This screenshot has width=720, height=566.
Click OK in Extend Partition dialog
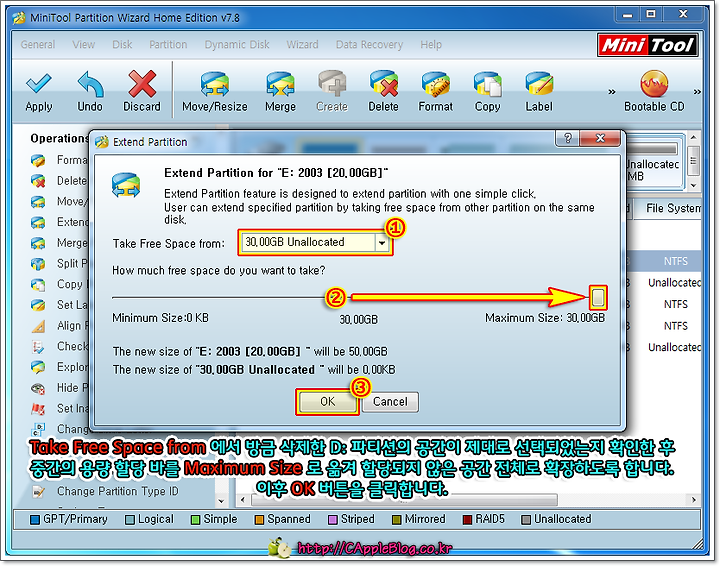point(328,402)
